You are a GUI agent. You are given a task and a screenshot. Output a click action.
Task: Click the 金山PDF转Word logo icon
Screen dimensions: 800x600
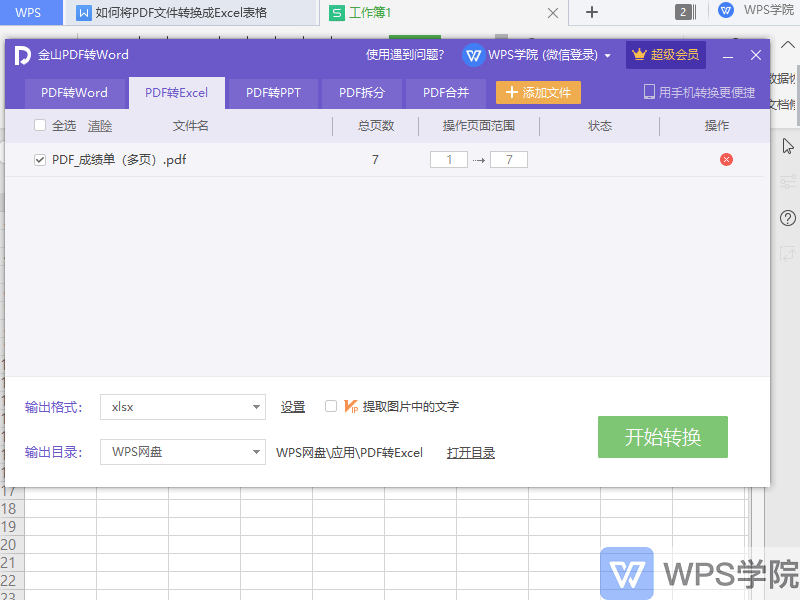(22, 55)
